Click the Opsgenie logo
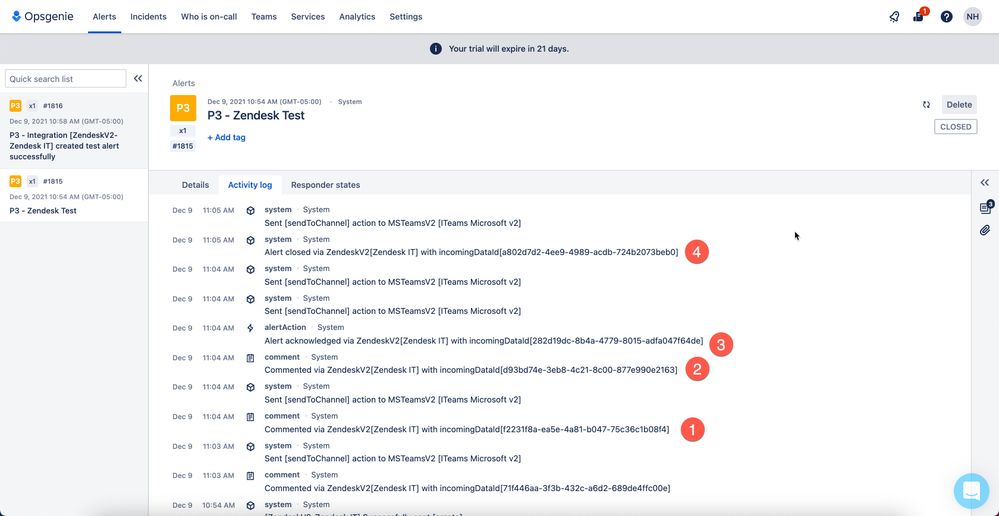Screen dimensions: 999x516 [x=43, y=17]
